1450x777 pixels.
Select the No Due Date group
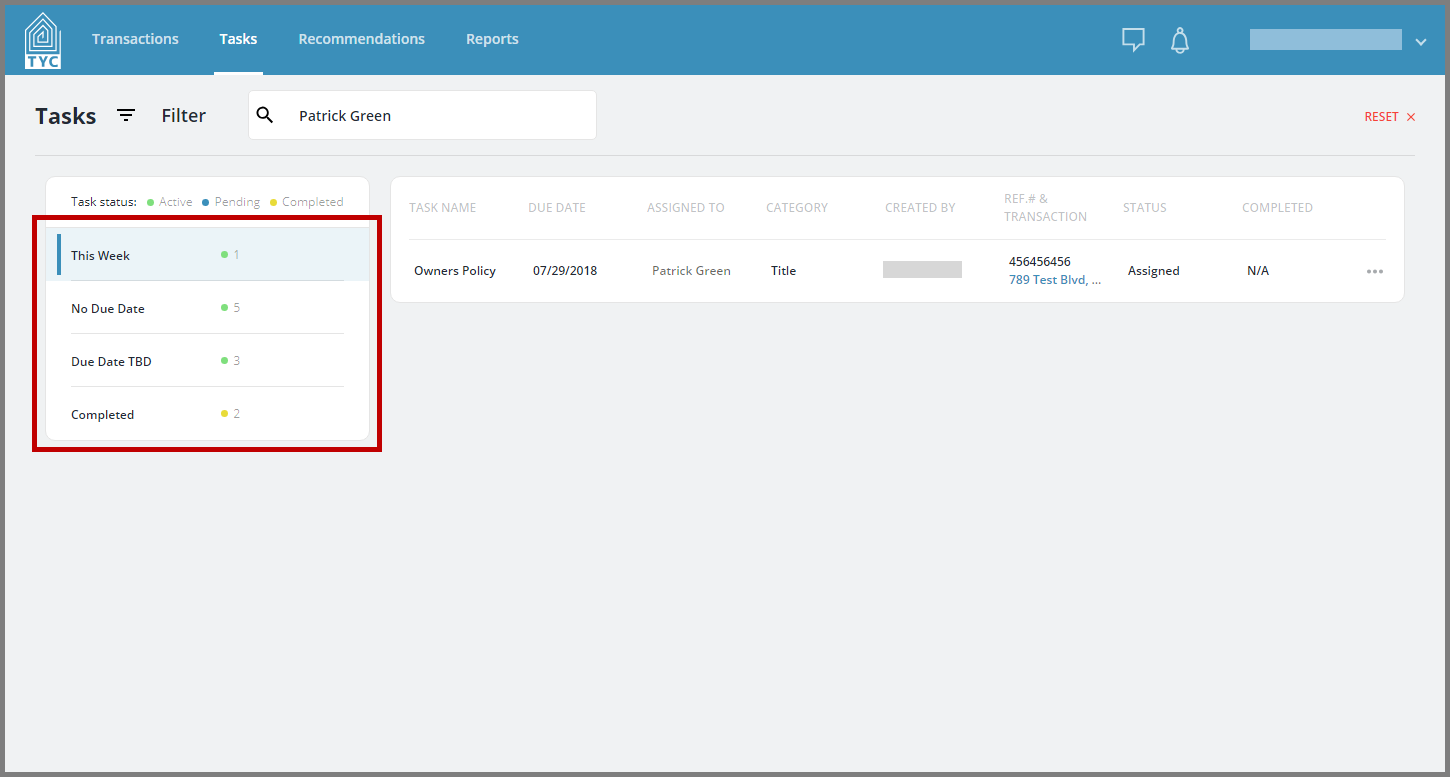click(207, 308)
